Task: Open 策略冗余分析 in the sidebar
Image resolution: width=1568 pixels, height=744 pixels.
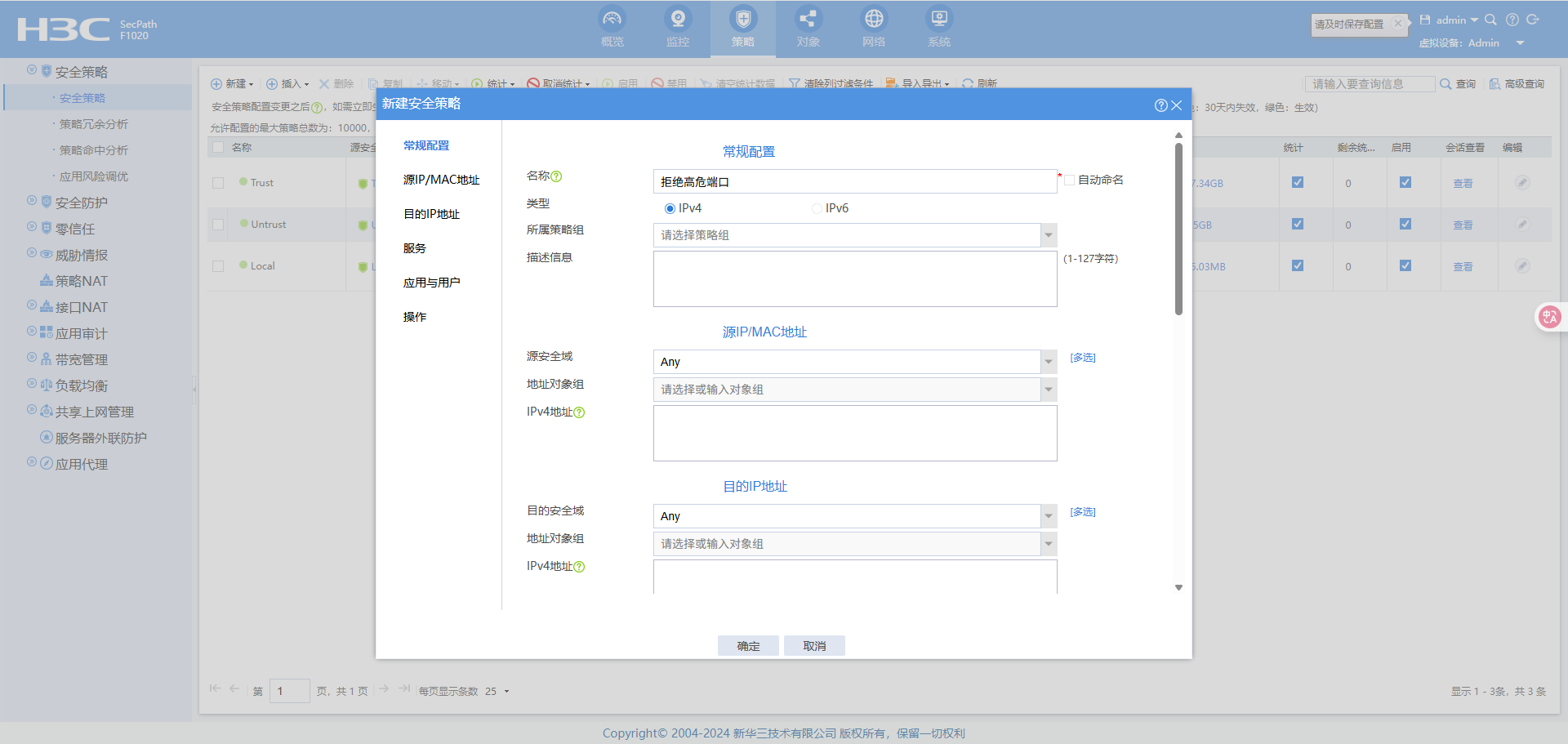Action: [x=94, y=125]
